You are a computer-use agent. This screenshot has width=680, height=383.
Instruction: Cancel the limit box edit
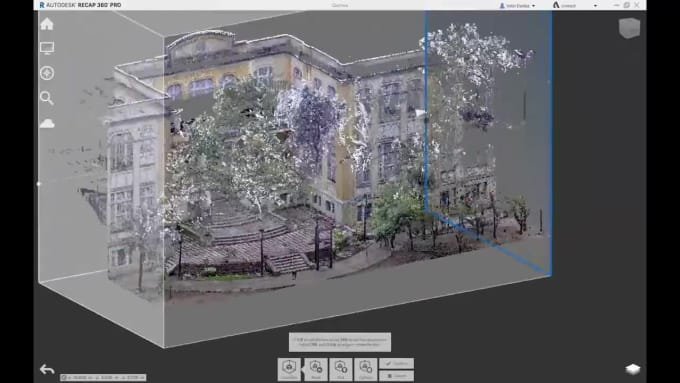[396, 376]
